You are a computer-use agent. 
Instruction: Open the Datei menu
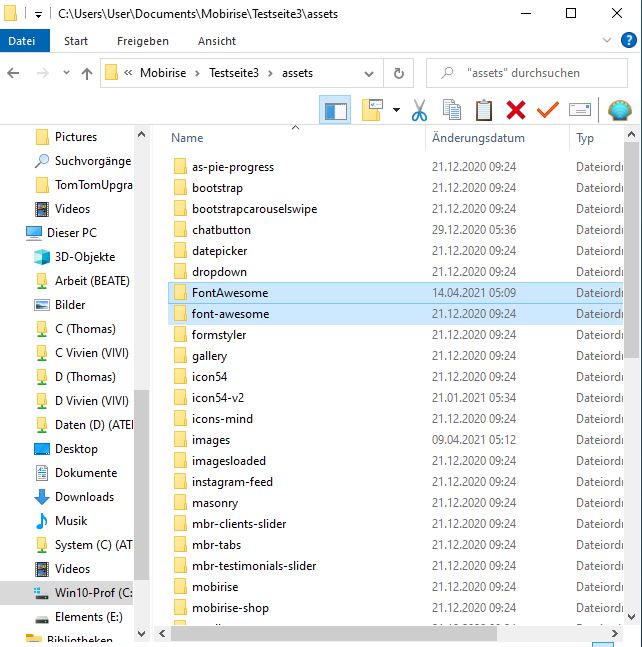tap(21, 41)
